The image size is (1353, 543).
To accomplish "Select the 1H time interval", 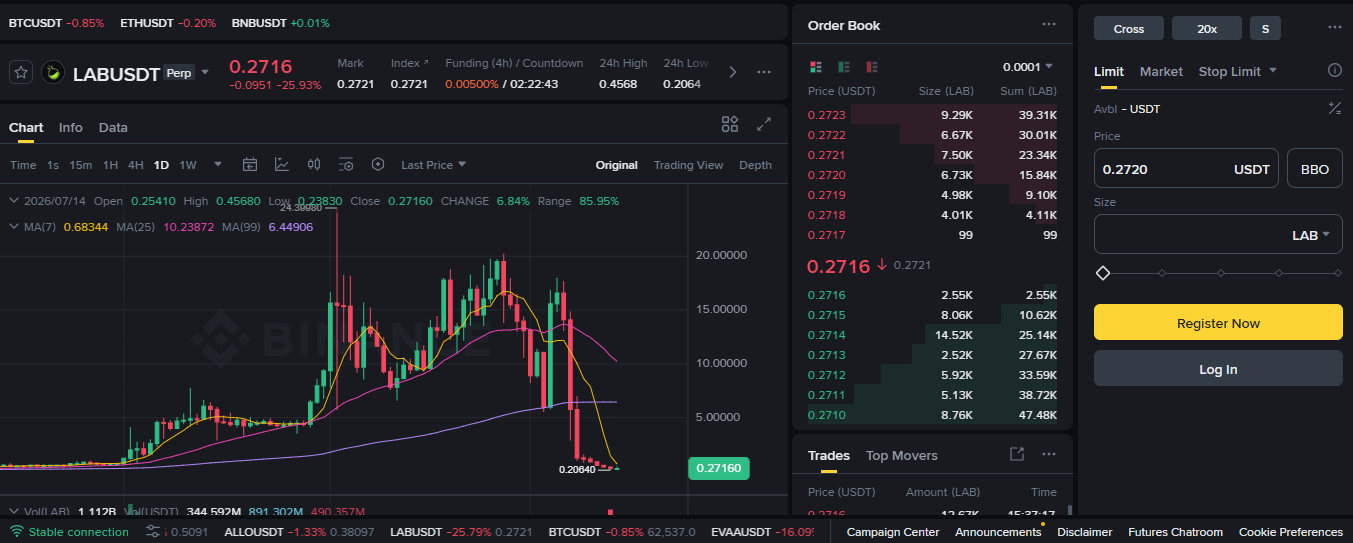I will (110, 165).
